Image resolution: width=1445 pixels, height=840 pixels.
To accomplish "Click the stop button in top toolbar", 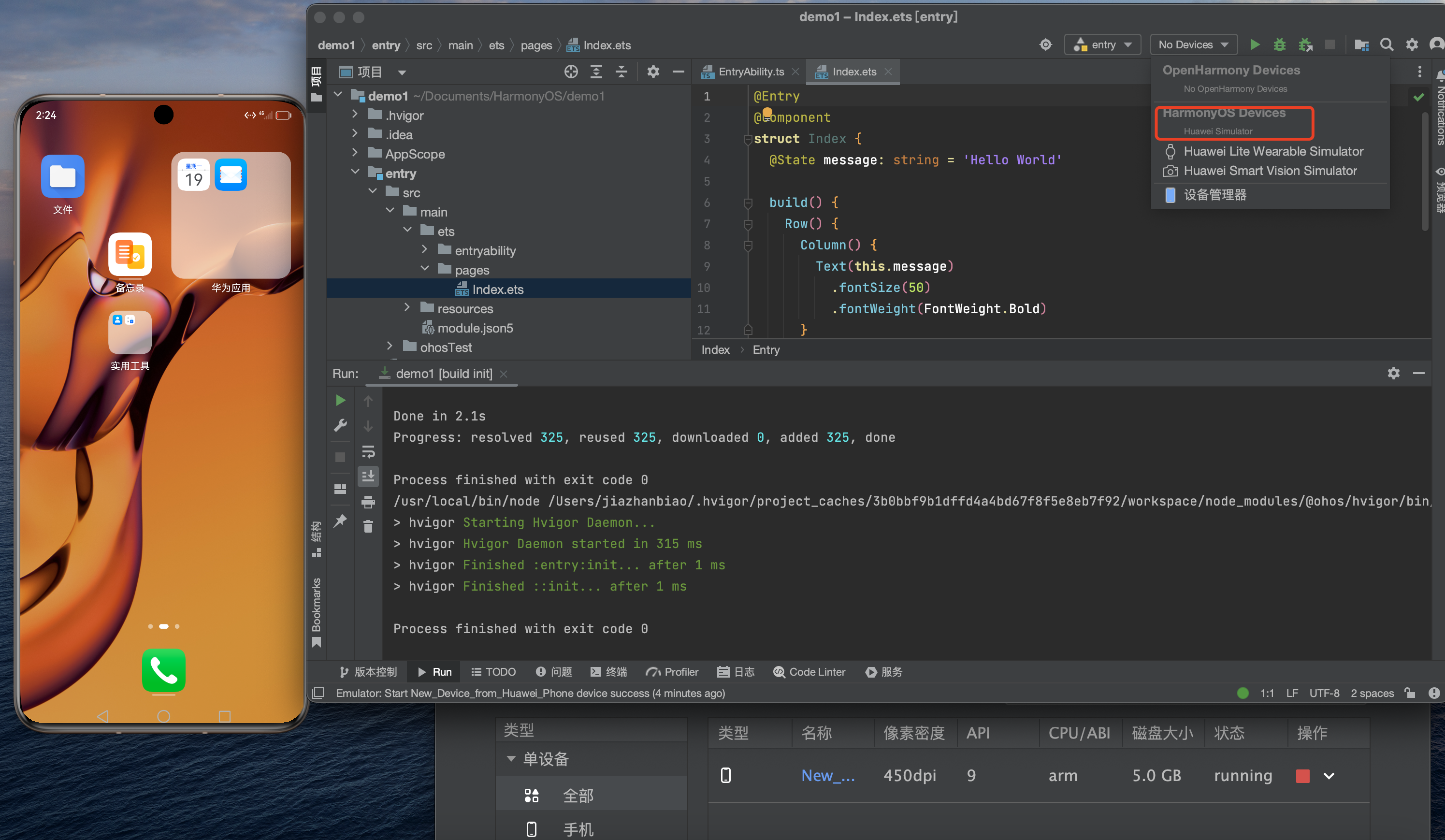I will (1330, 45).
